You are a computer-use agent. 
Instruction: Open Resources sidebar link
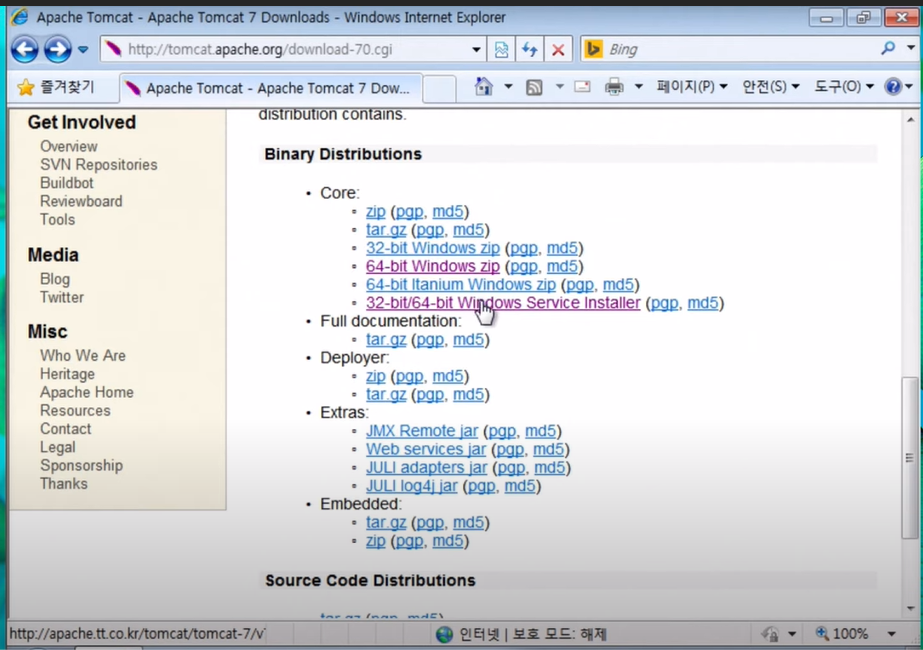(75, 410)
